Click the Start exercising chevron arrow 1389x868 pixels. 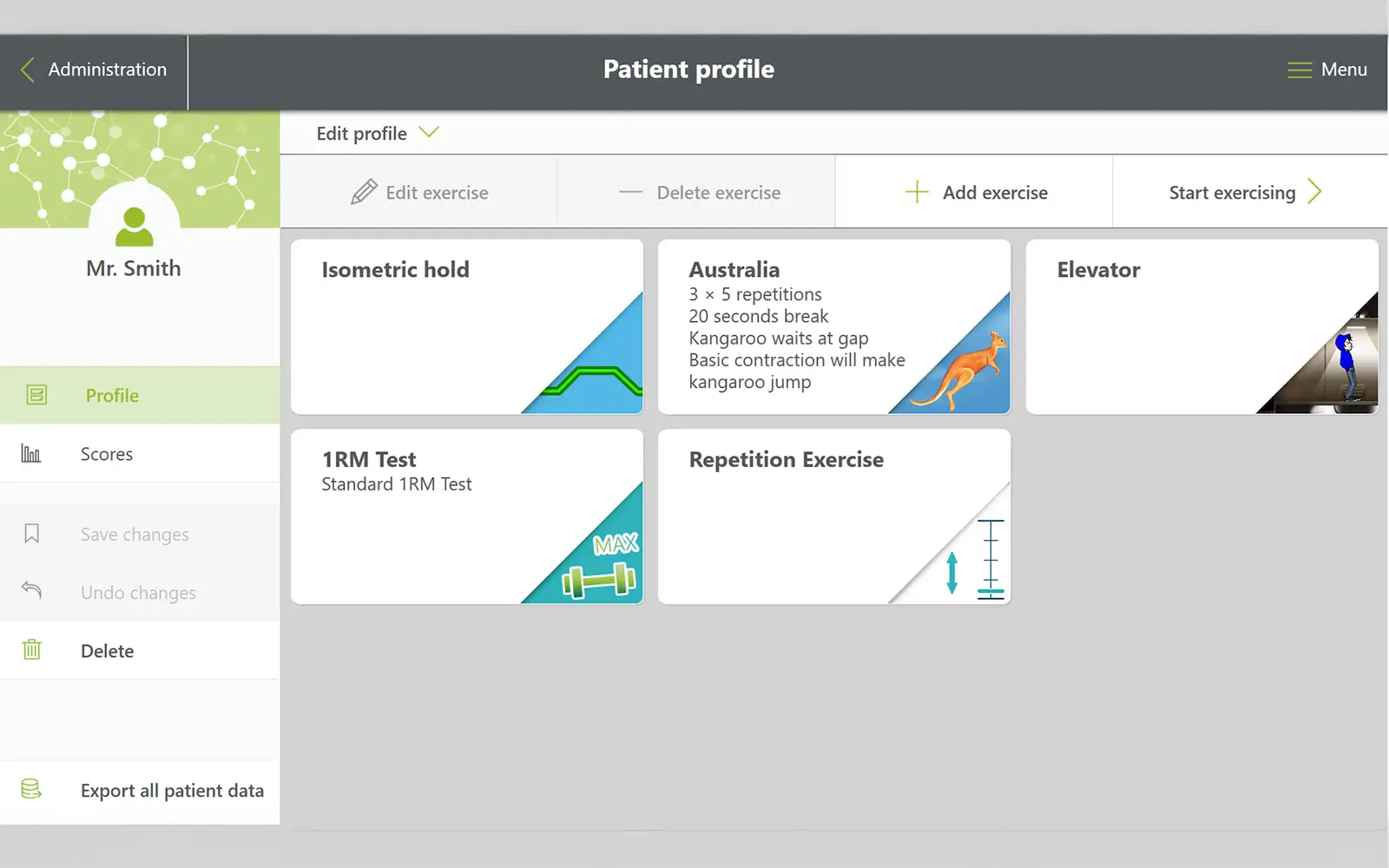(x=1314, y=192)
